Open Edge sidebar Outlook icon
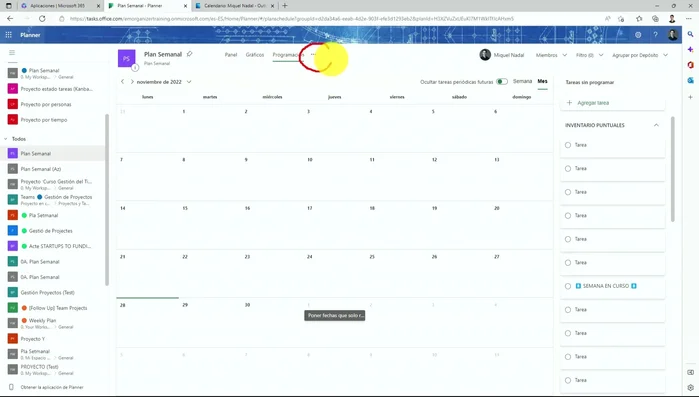The height and width of the screenshot is (397, 699). click(x=690, y=81)
